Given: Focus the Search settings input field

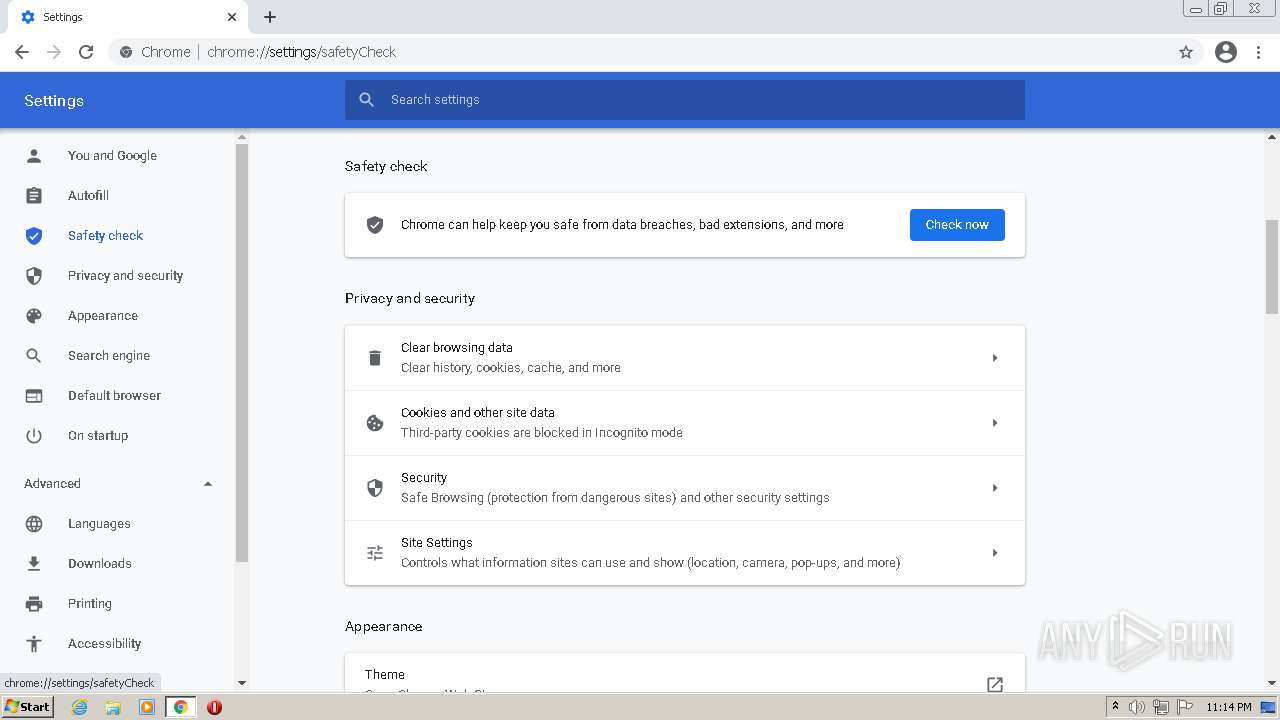Looking at the screenshot, I should pyautogui.click(x=685, y=99).
